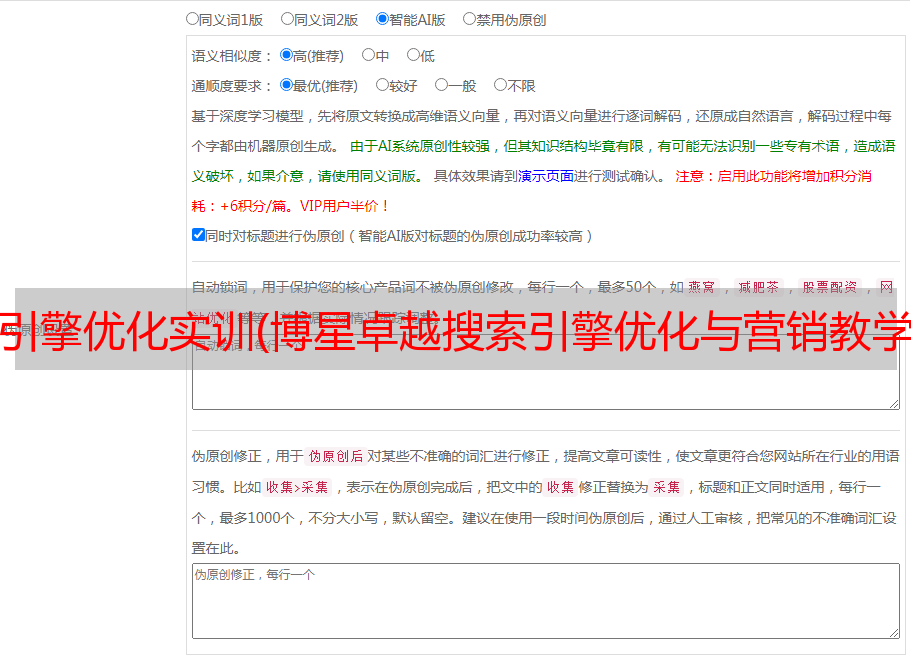Set 通顺度要求 to 最优(推荐)
Screen dimensions: 911x658
coord(286,85)
